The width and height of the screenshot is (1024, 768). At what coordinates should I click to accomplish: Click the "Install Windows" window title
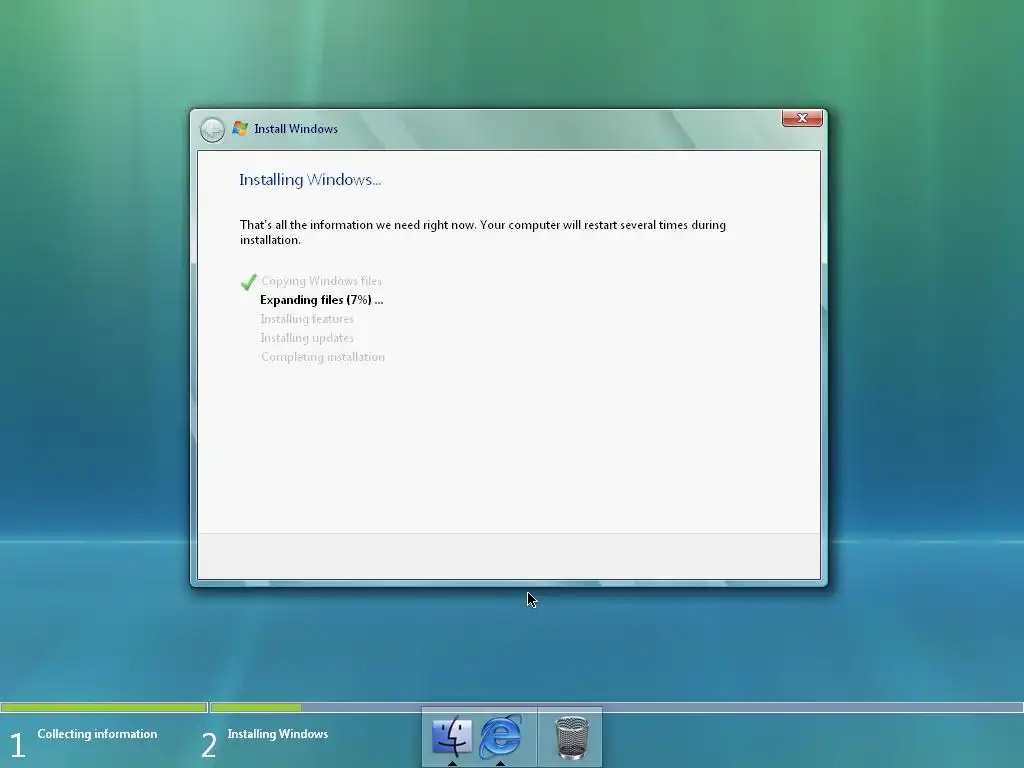coord(296,129)
